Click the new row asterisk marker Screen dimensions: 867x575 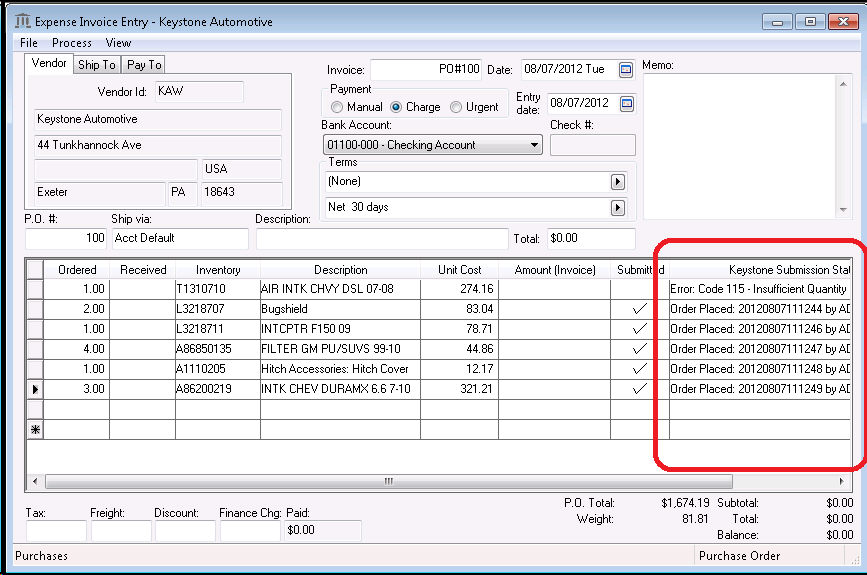point(36,429)
